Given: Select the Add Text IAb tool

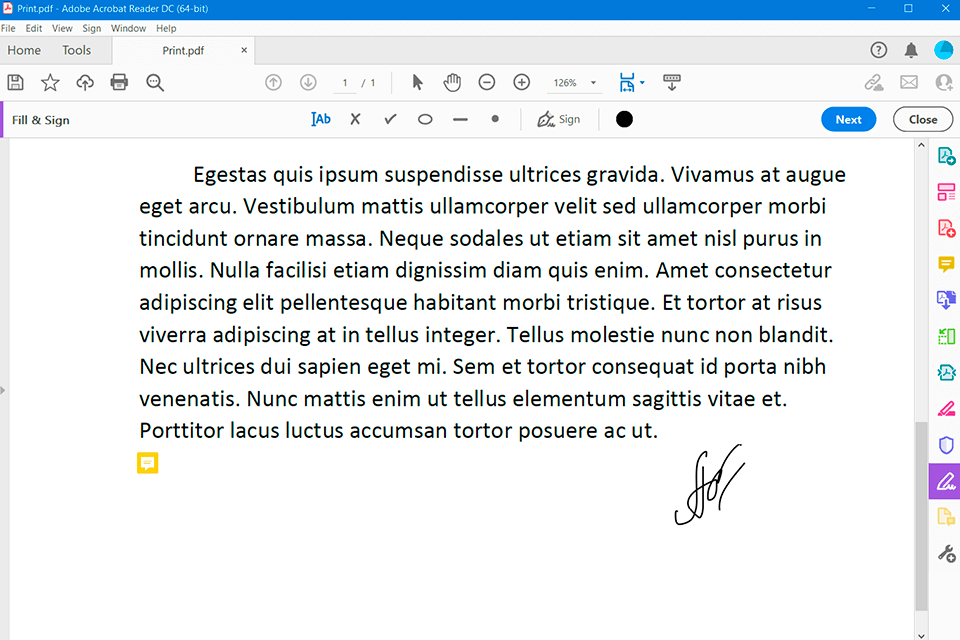Looking at the screenshot, I should [x=321, y=119].
